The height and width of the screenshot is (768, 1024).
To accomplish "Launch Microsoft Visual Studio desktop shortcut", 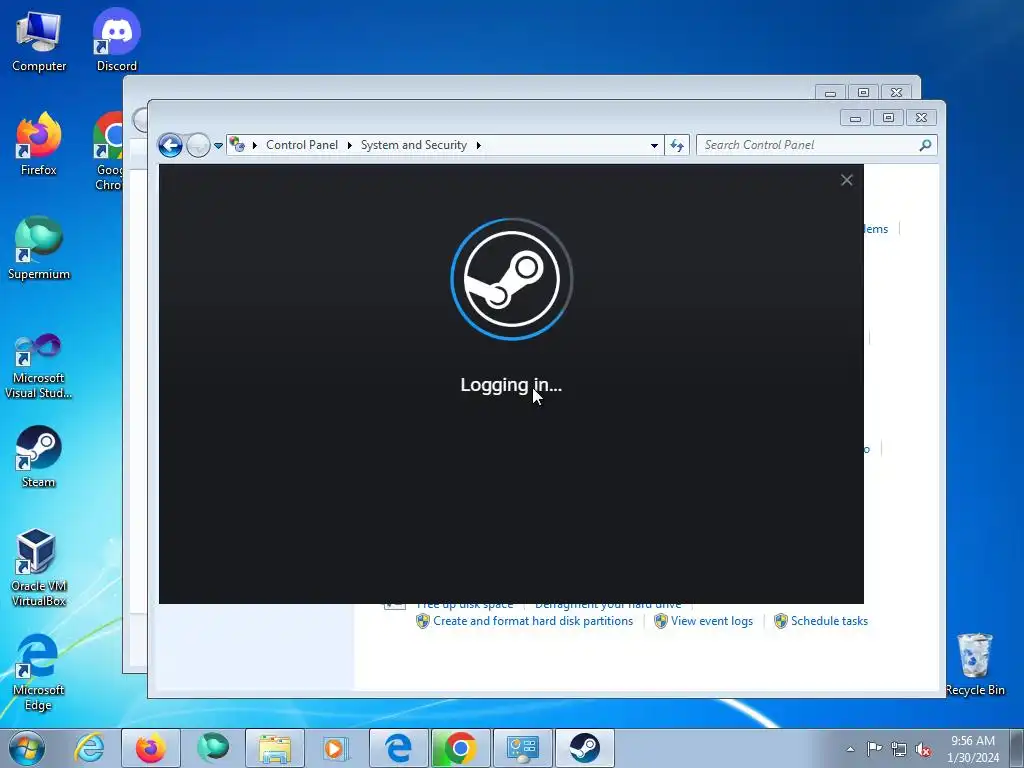I will point(39,366).
